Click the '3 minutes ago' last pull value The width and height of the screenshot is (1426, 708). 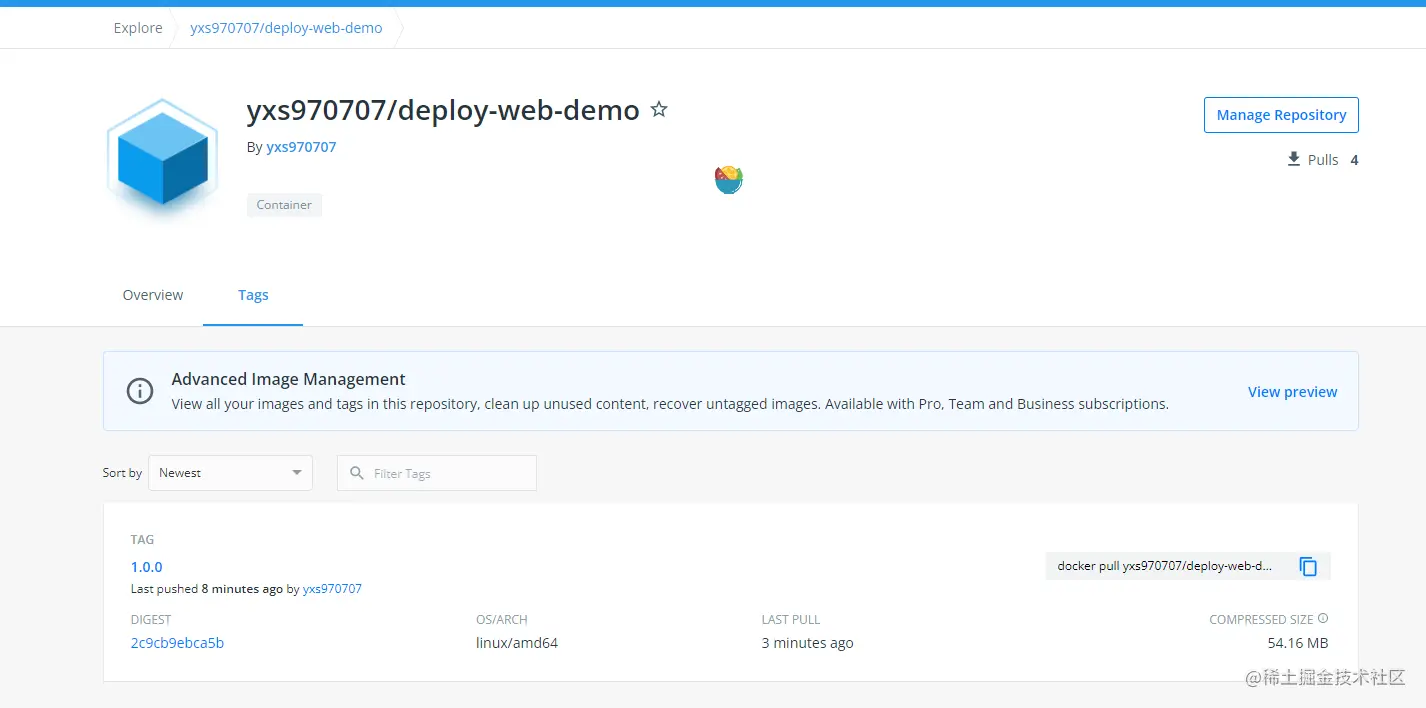point(807,643)
